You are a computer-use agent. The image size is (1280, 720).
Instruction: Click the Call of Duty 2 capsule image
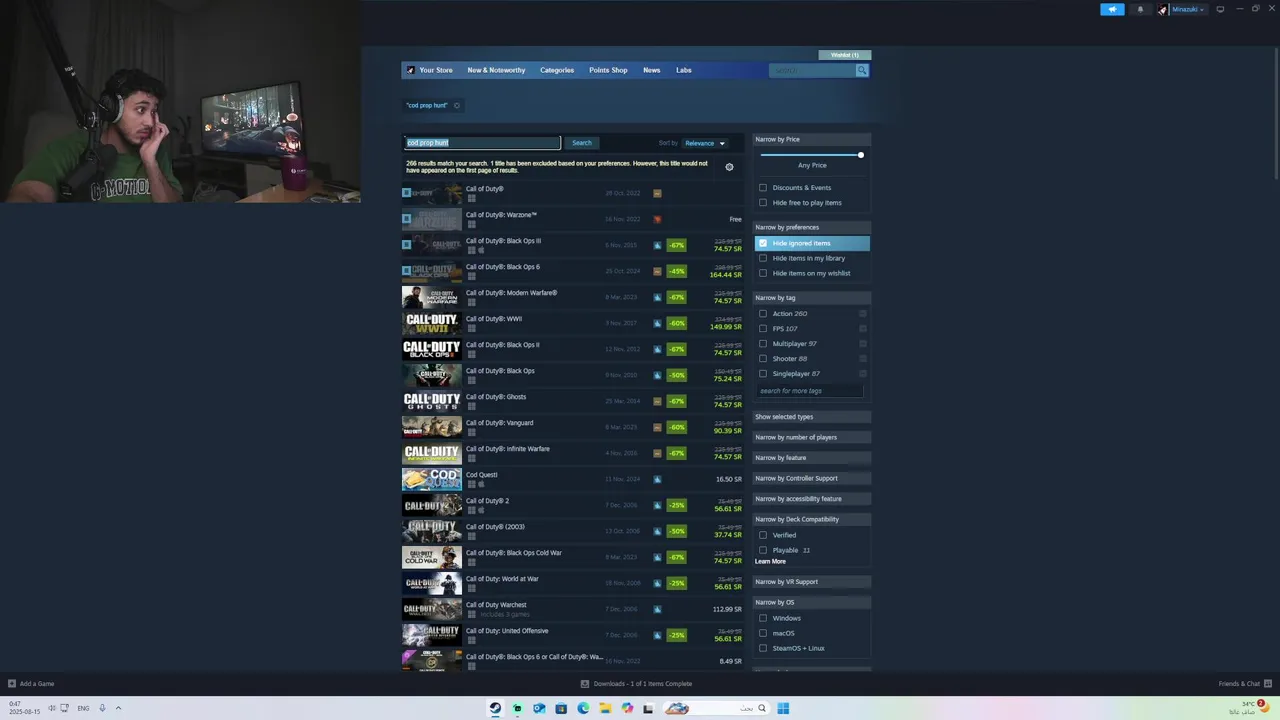tap(432, 505)
